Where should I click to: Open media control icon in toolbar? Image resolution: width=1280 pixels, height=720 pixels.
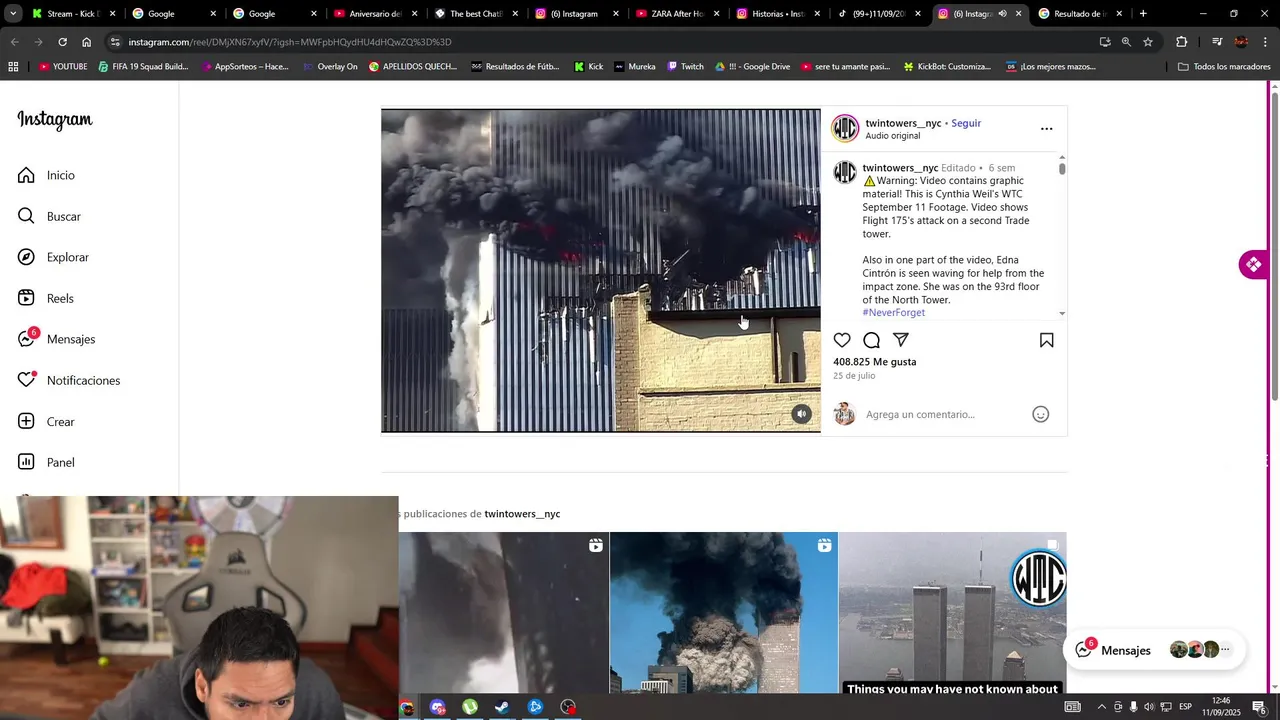click(1217, 42)
